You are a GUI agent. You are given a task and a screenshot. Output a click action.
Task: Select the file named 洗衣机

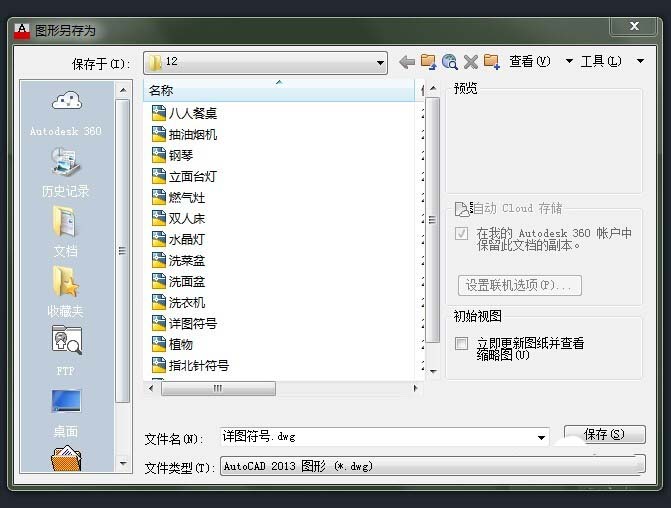tap(187, 302)
